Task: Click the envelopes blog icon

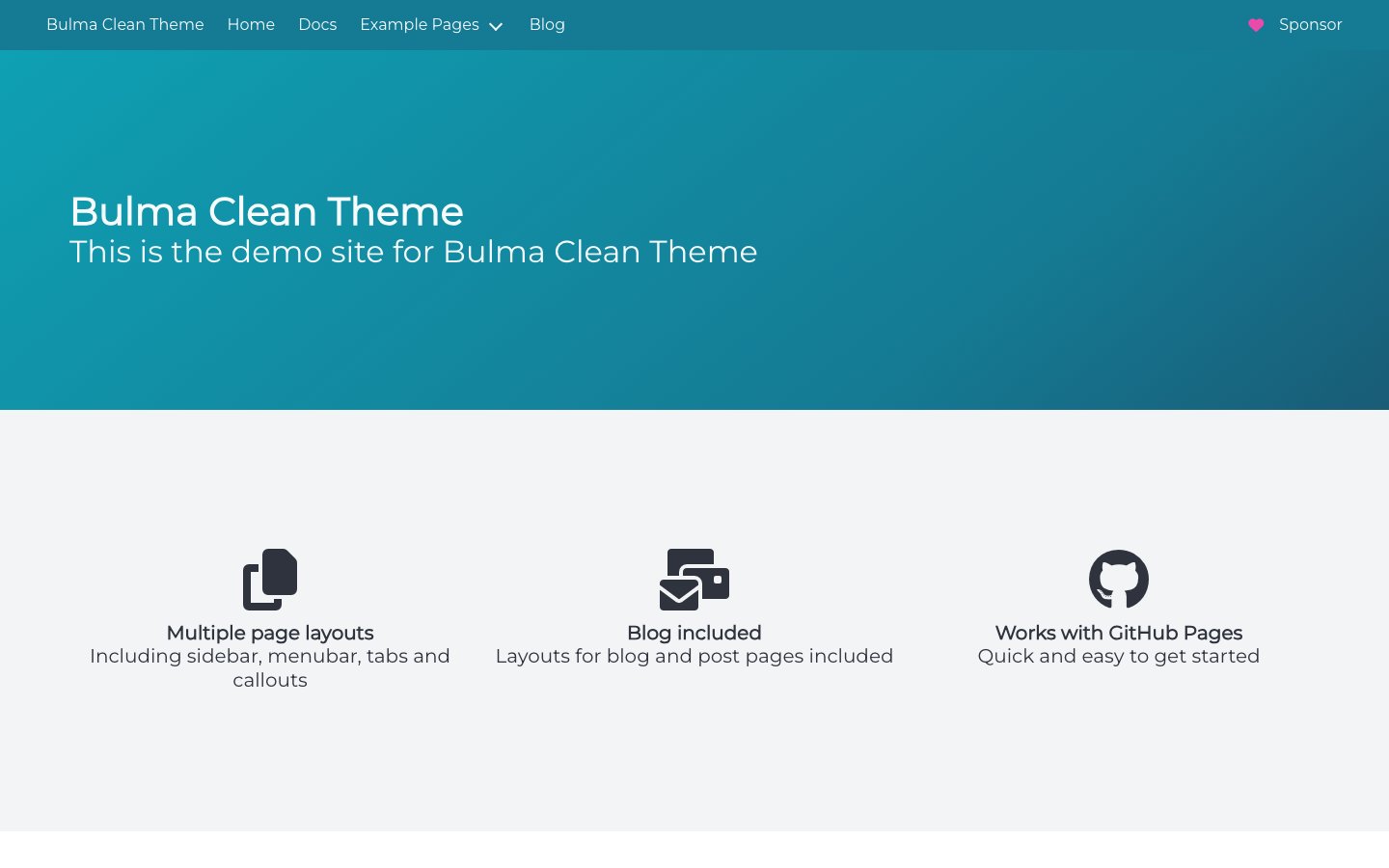Action: click(x=694, y=580)
